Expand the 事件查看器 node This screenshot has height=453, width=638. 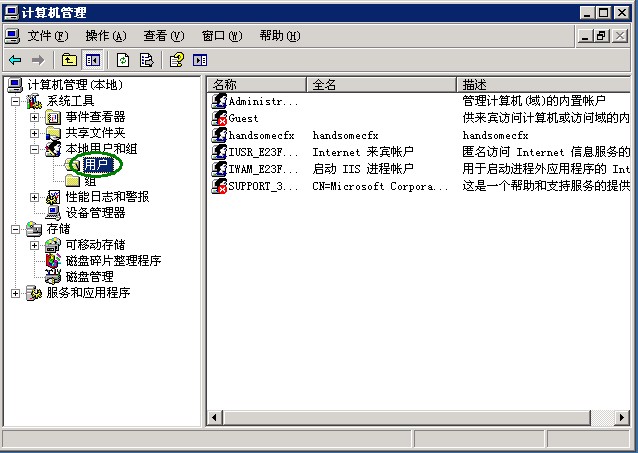(x=34, y=118)
